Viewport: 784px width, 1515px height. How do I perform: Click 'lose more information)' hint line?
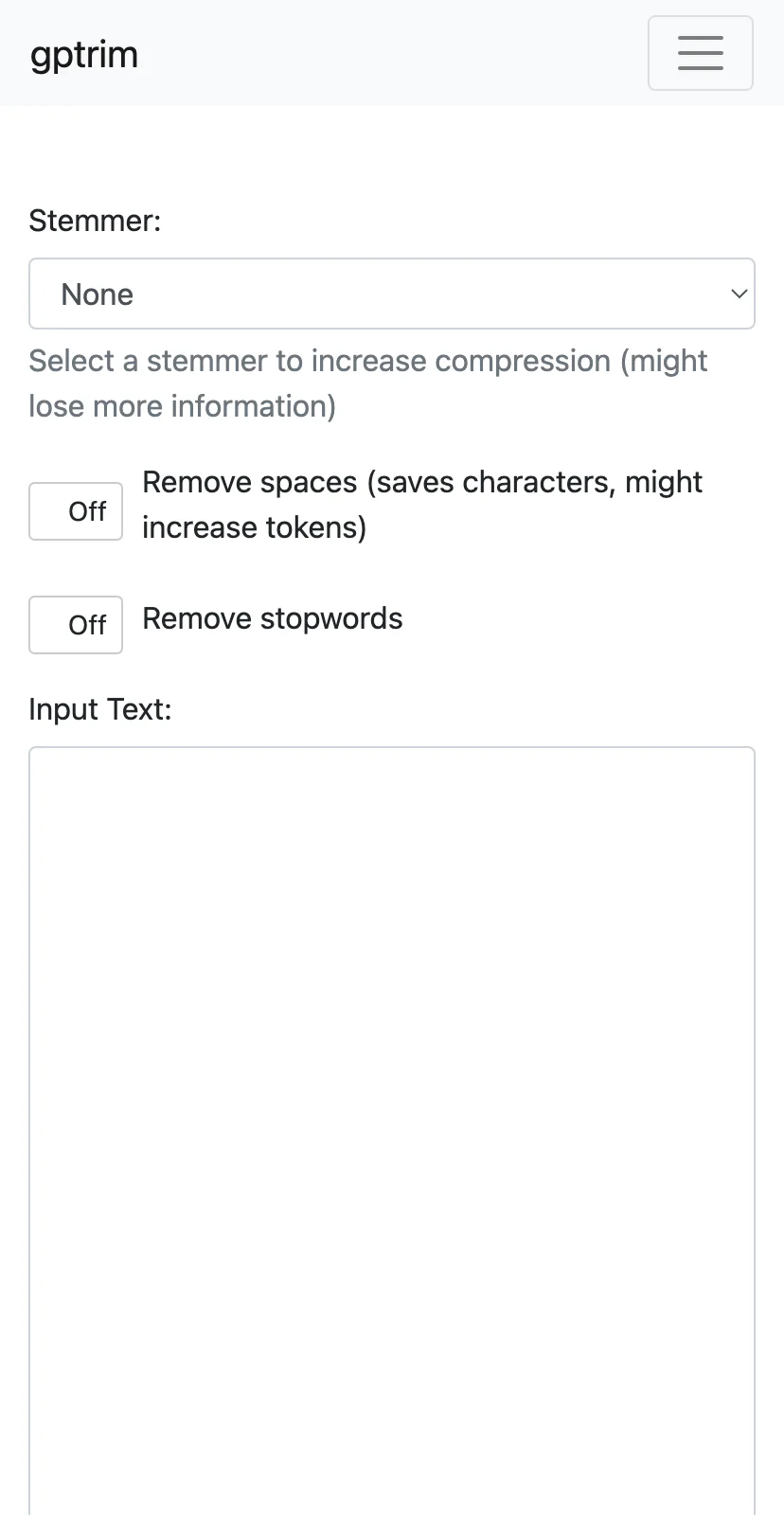[182, 406]
